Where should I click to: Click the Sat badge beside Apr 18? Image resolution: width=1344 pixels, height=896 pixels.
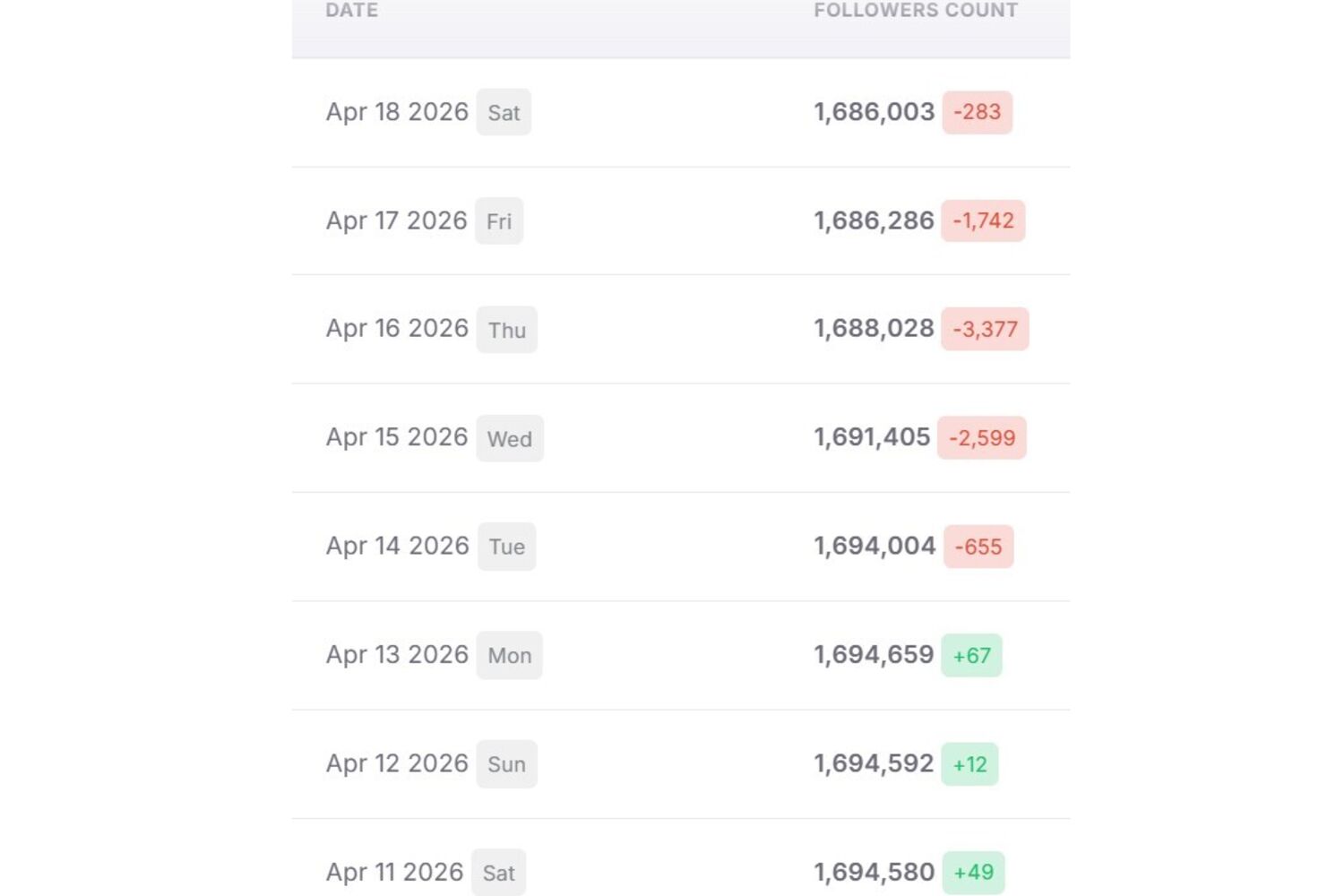[x=504, y=113]
